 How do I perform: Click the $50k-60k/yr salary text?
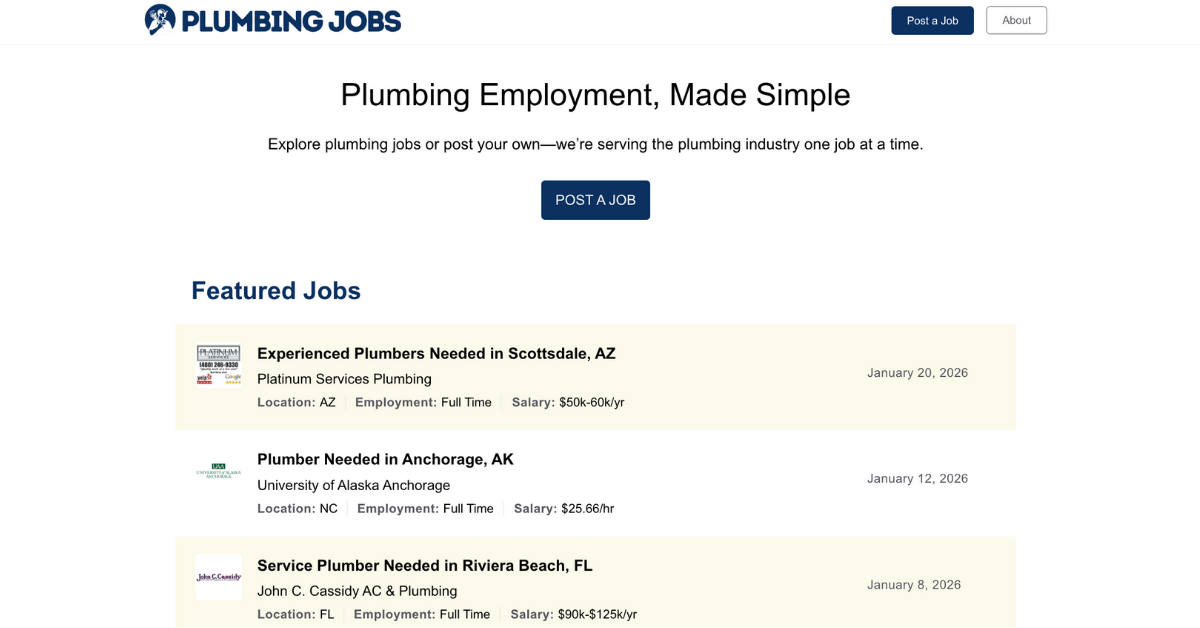[x=592, y=403]
